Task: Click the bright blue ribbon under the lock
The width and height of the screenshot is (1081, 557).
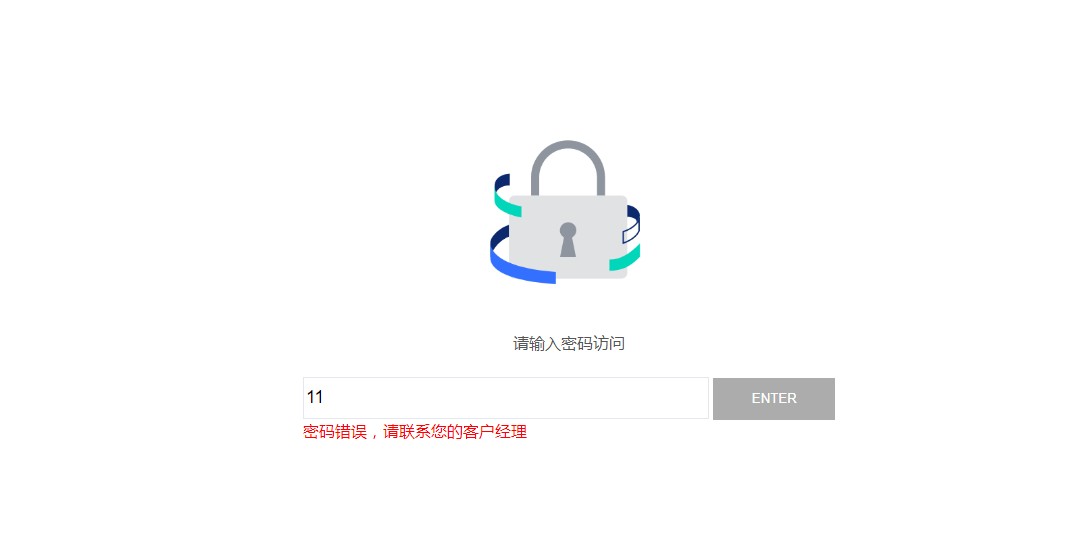Action: pyautogui.click(x=521, y=267)
